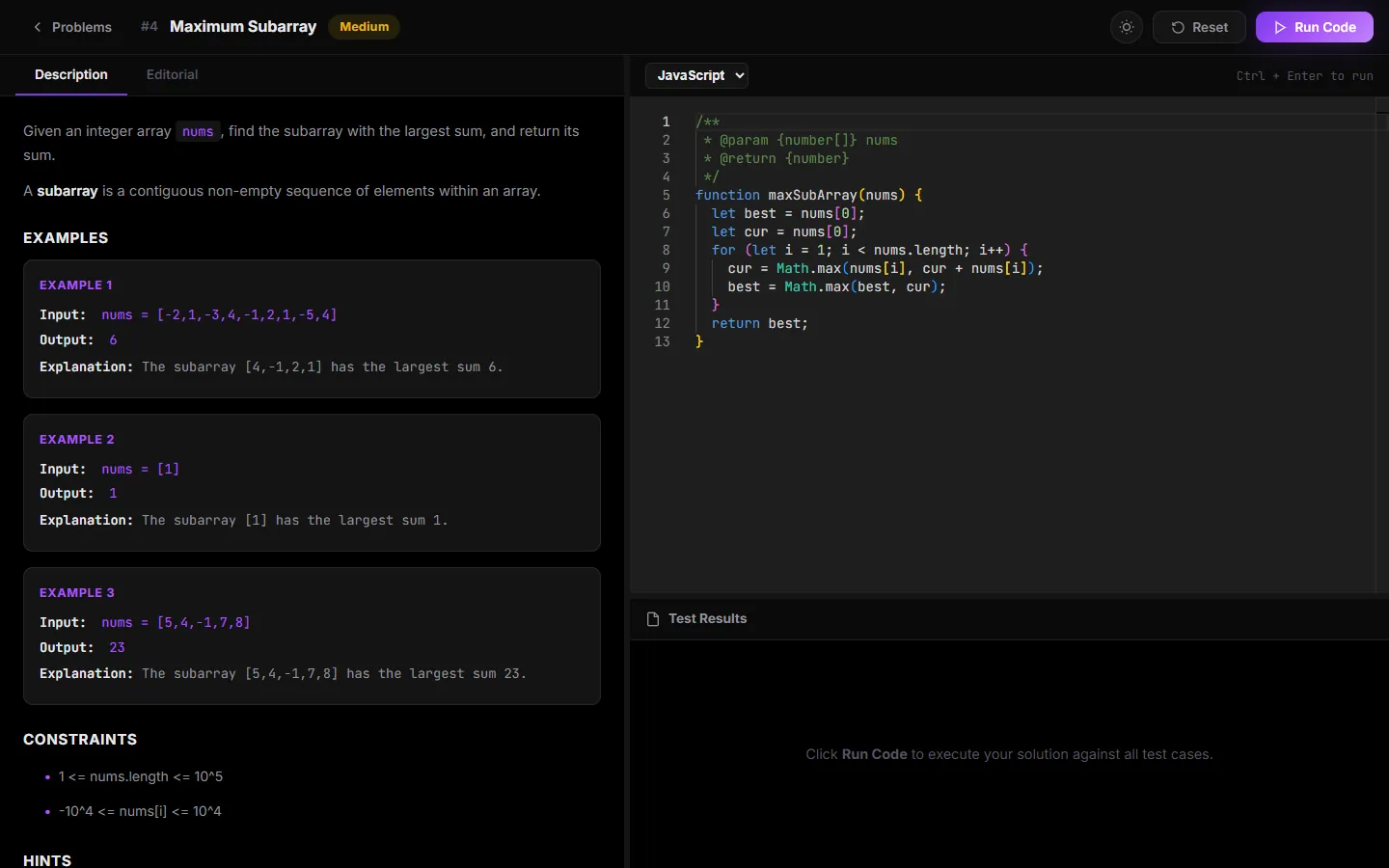Click the EXAMPLE 3 heading
This screenshot has height=868, width=1389.
point(77,593)
